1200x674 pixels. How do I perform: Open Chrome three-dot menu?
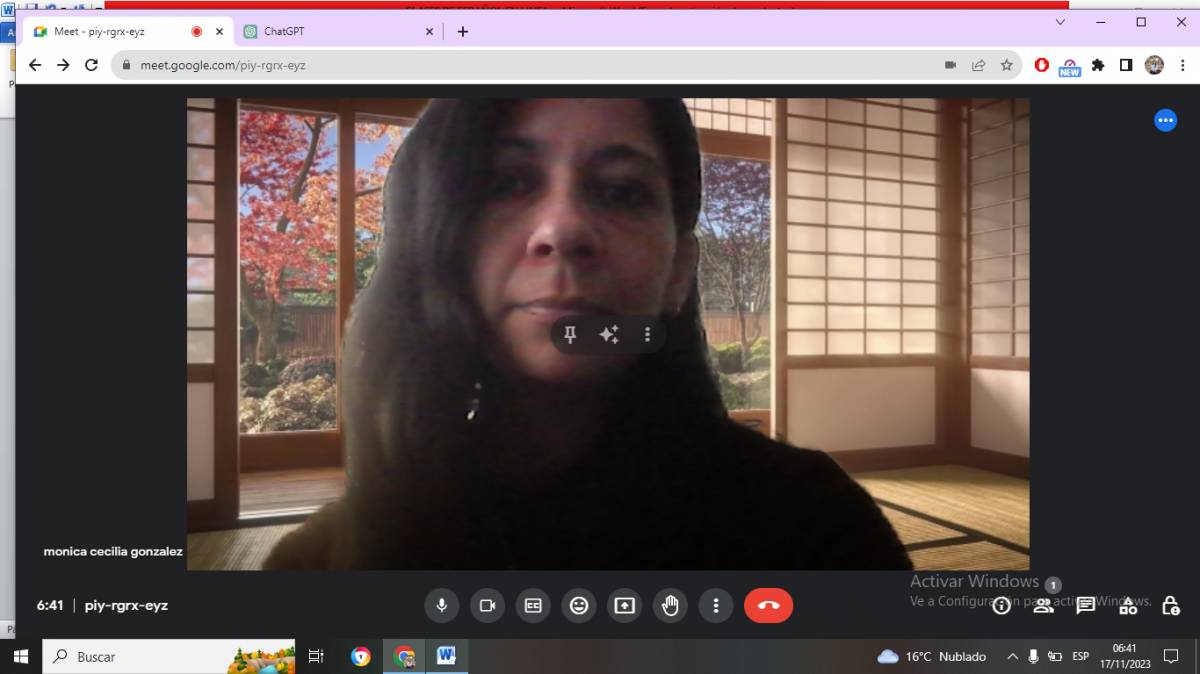pos(1181,65)
